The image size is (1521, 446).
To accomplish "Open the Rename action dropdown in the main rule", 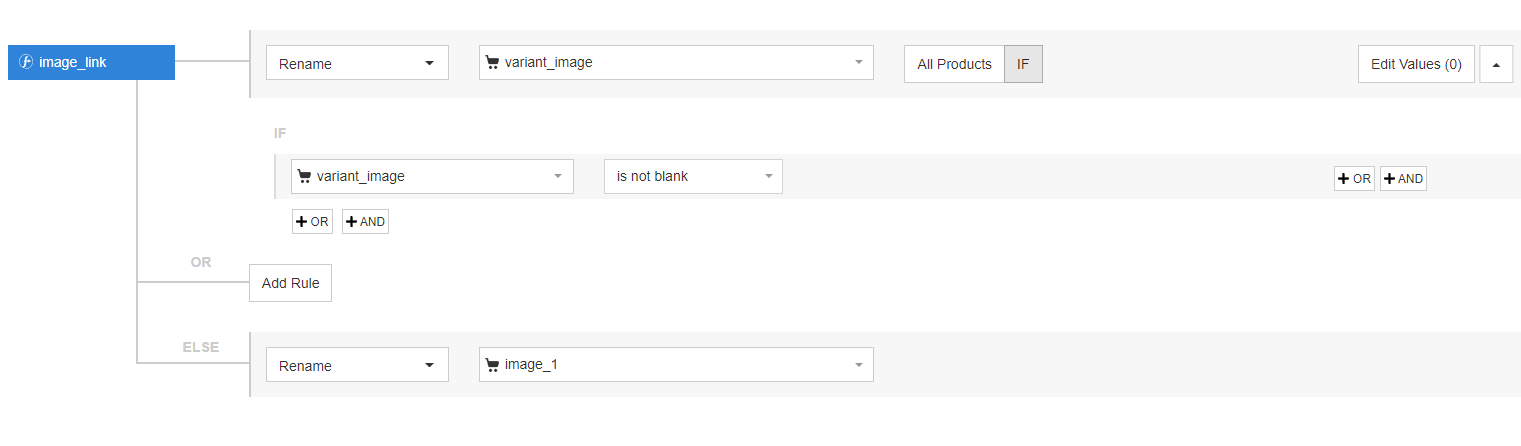I will 357,63.
